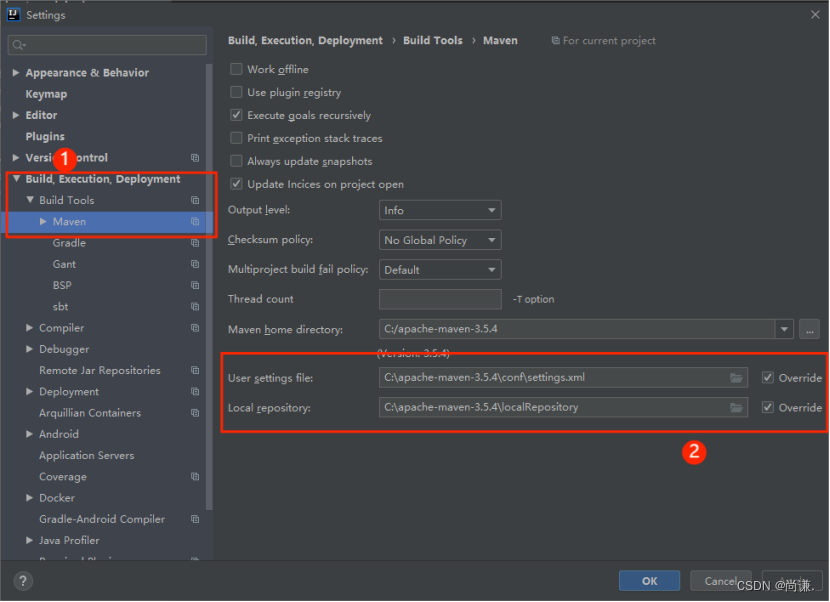The image size is (830, 602).
Task: Select sbt under Build Tools
Action: [60, 307]
